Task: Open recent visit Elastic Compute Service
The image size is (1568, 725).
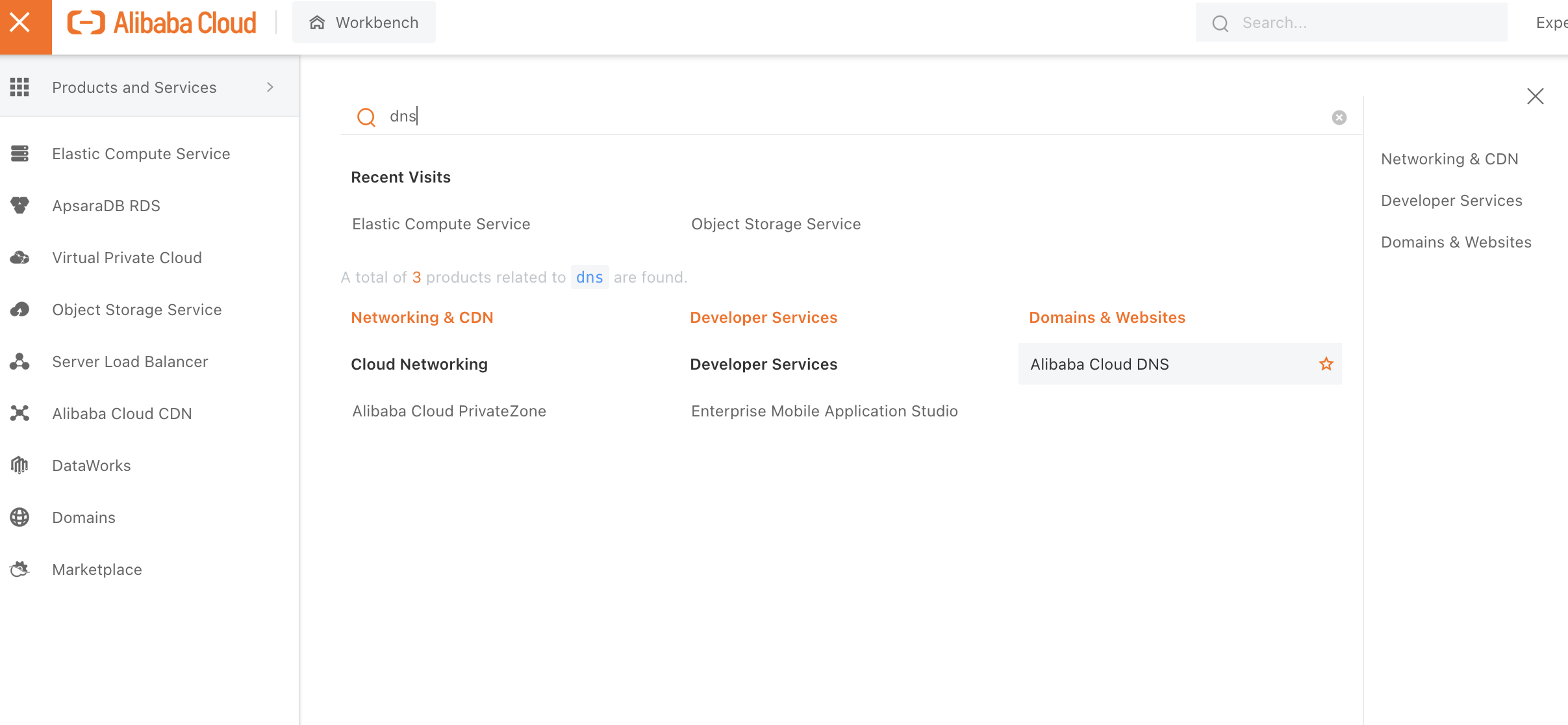Action: point(441,224)
